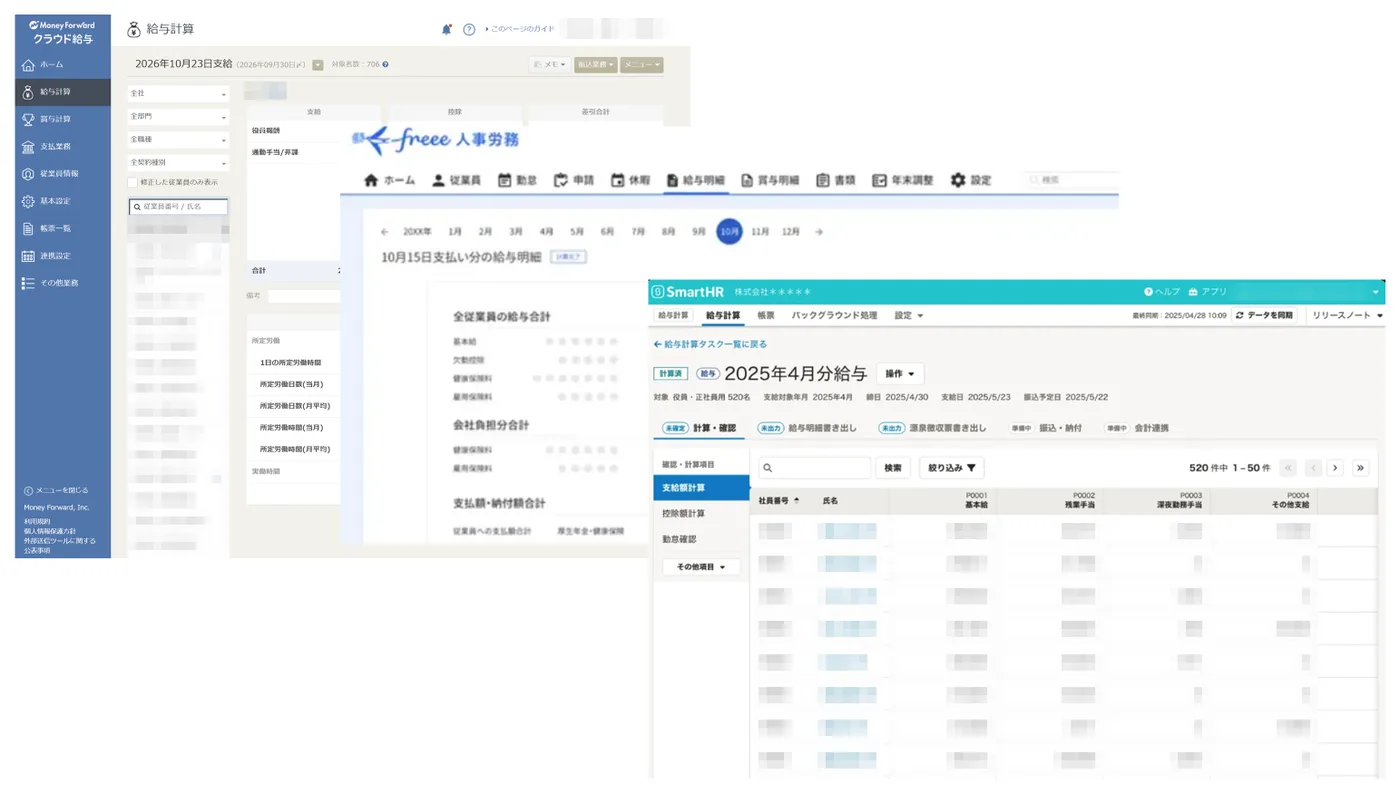The image size is (1400, 793).
Task: Sort by 社員番号 column header
Action: (779, 500)
